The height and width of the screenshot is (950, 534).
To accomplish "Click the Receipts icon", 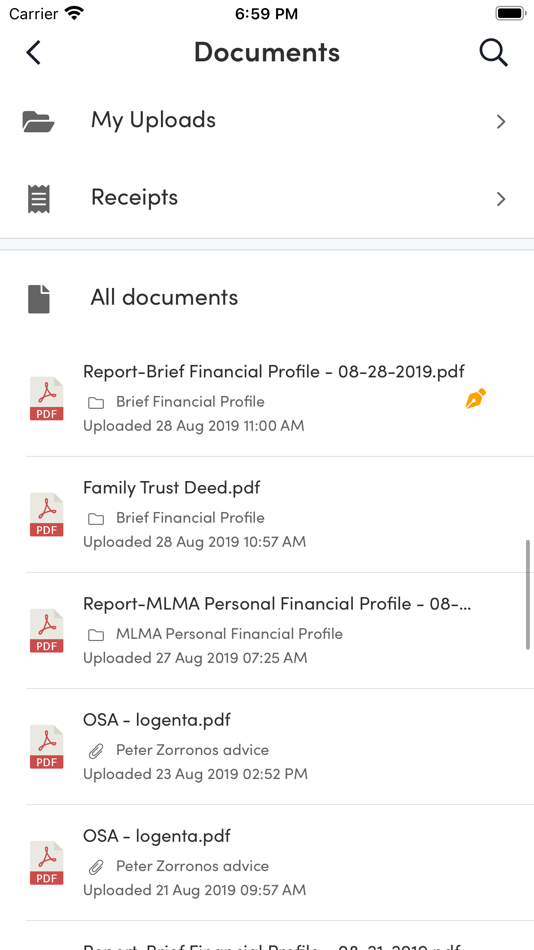I will 39,199.
